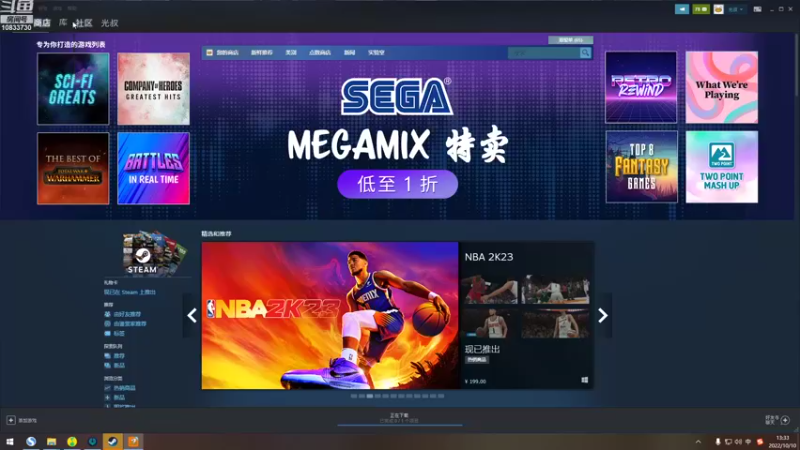
Task: Open the green notifications inbox button
Action: [701, 9]
